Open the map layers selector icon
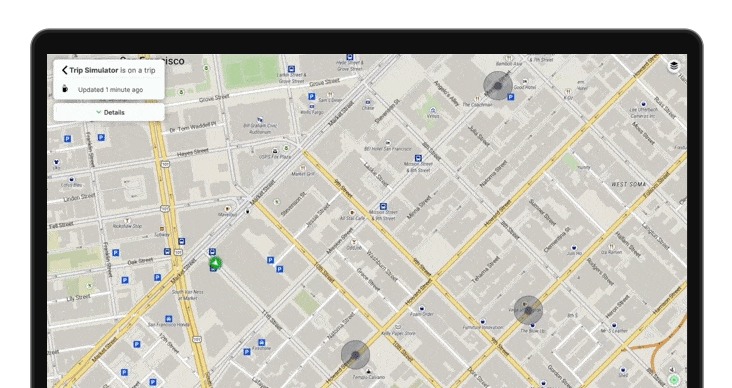This screenshot has width=732, height=388. pyautogui.click(x=674, y=66)
